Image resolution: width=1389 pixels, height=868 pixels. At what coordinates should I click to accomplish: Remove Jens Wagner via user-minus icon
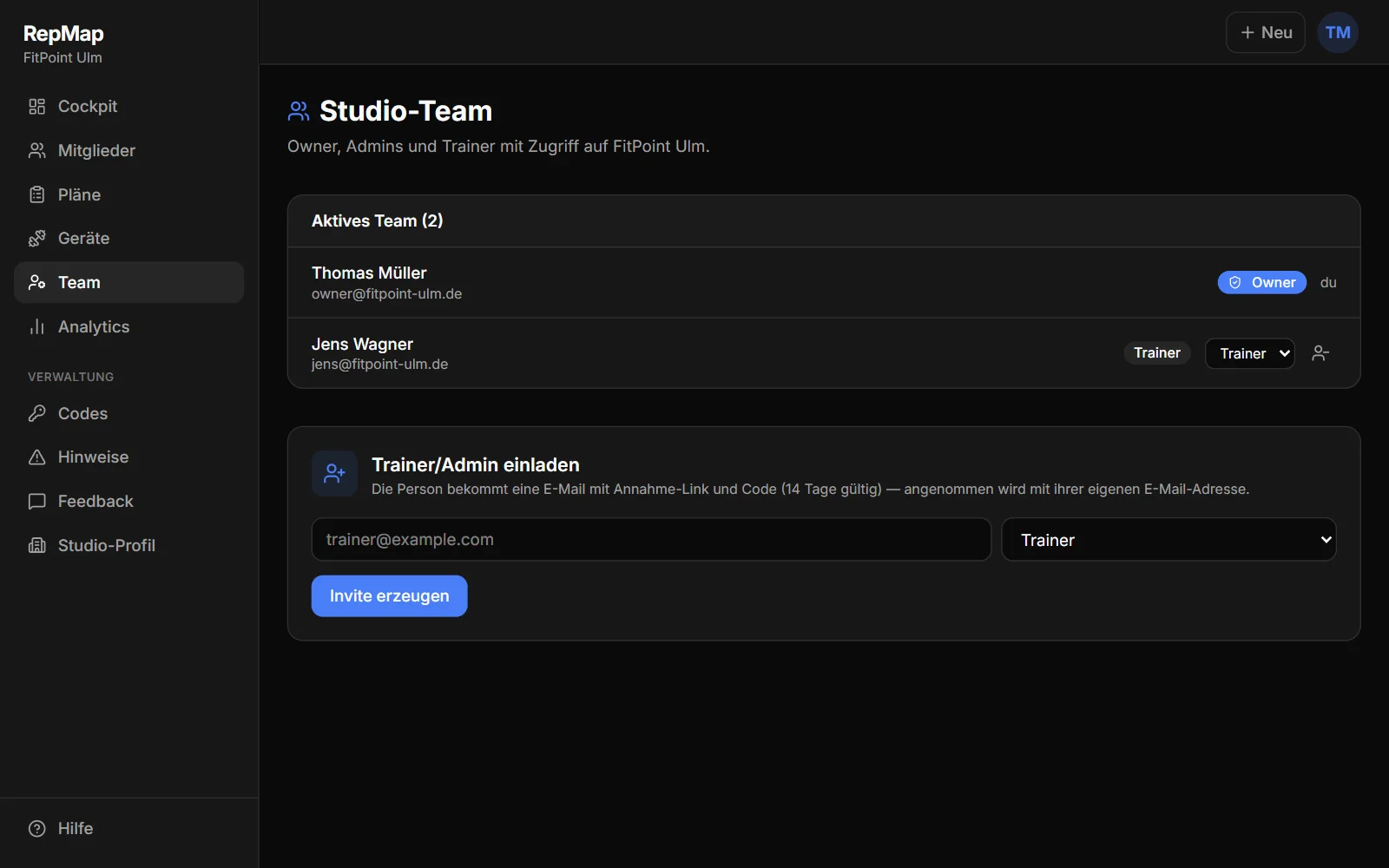point(1320,353)
